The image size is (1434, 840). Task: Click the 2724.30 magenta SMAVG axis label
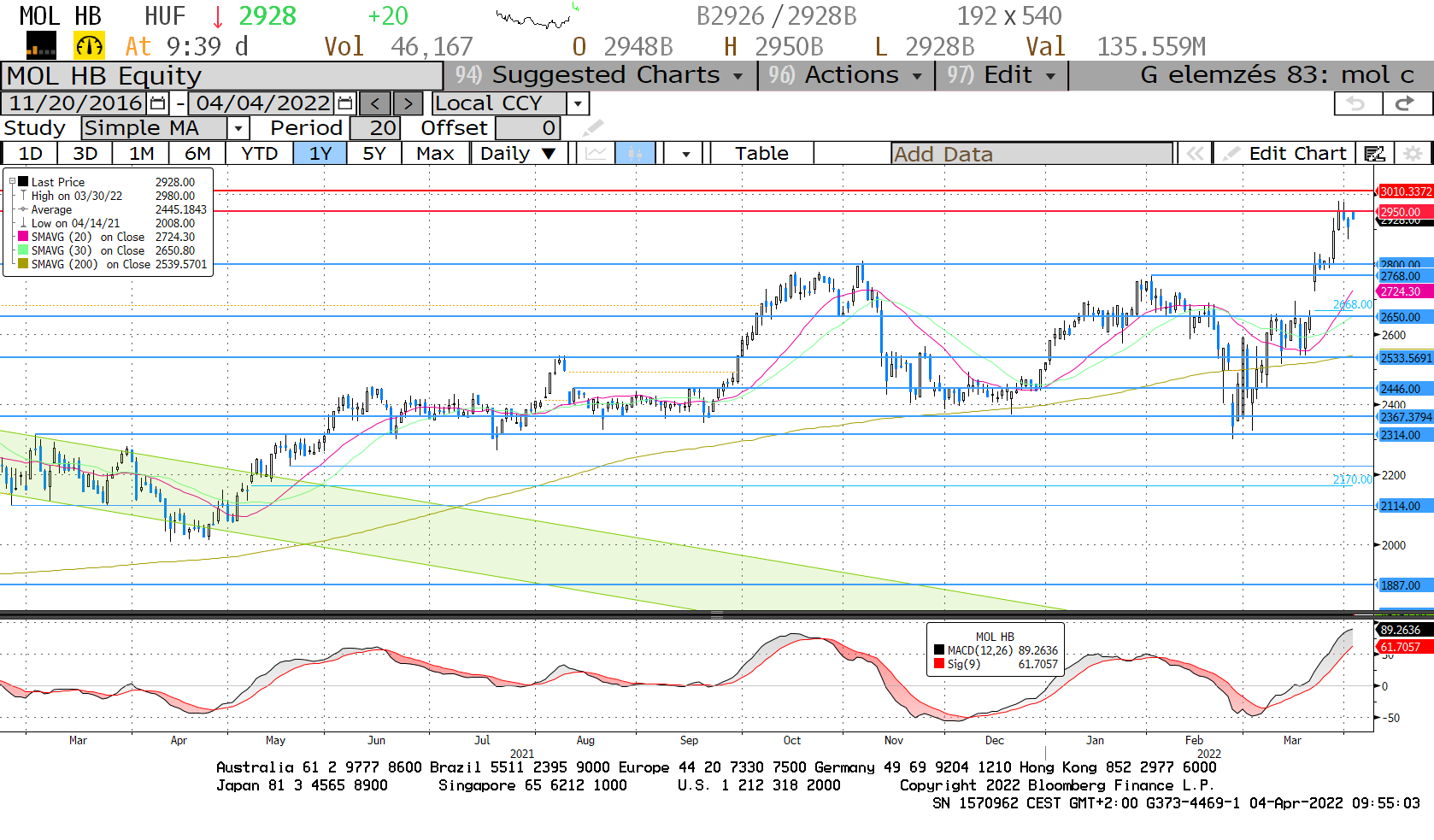point(1405,291)
